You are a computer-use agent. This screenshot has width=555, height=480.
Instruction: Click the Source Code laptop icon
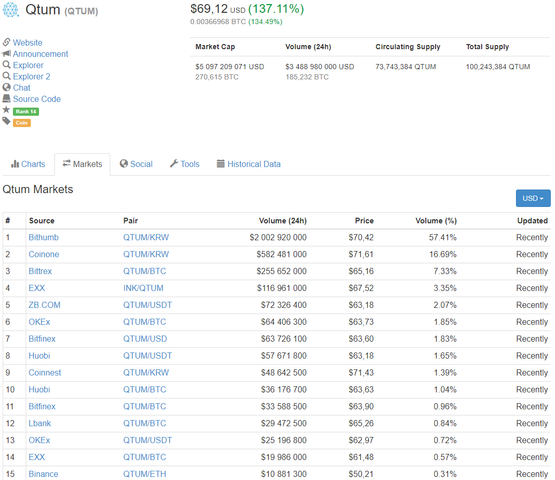click(x=6, y=98)
